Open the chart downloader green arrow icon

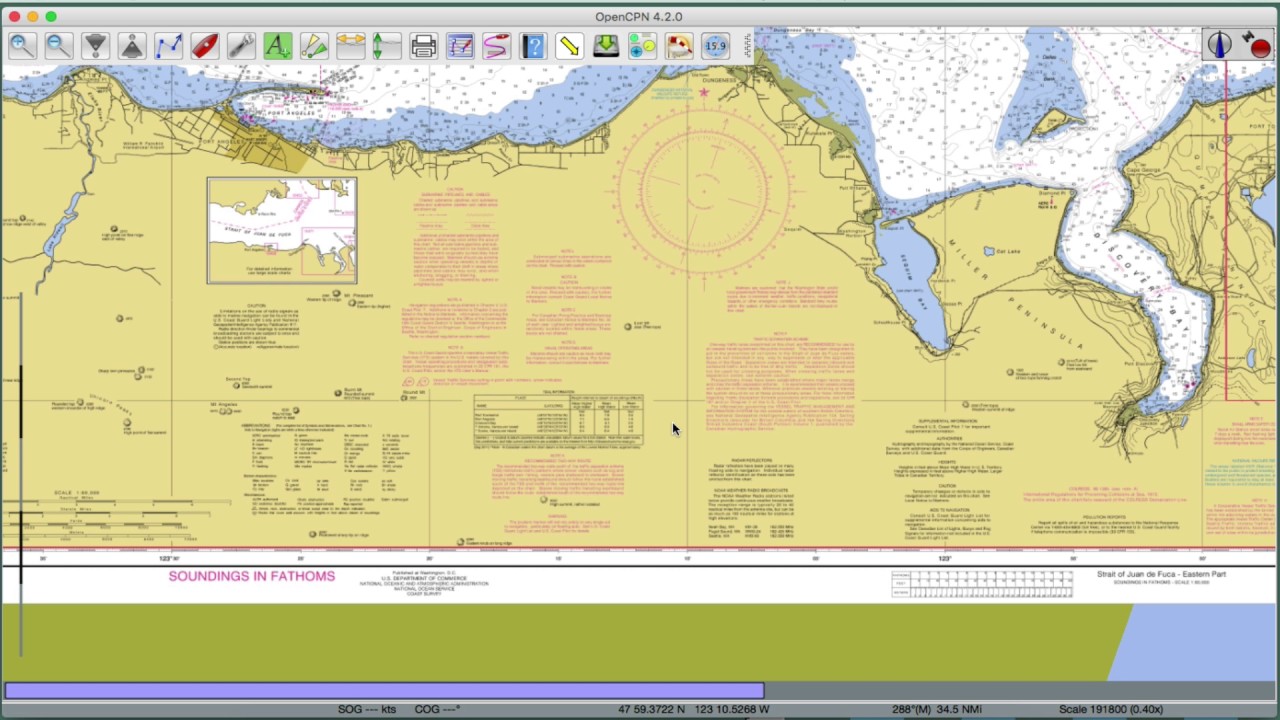point(606,46)
